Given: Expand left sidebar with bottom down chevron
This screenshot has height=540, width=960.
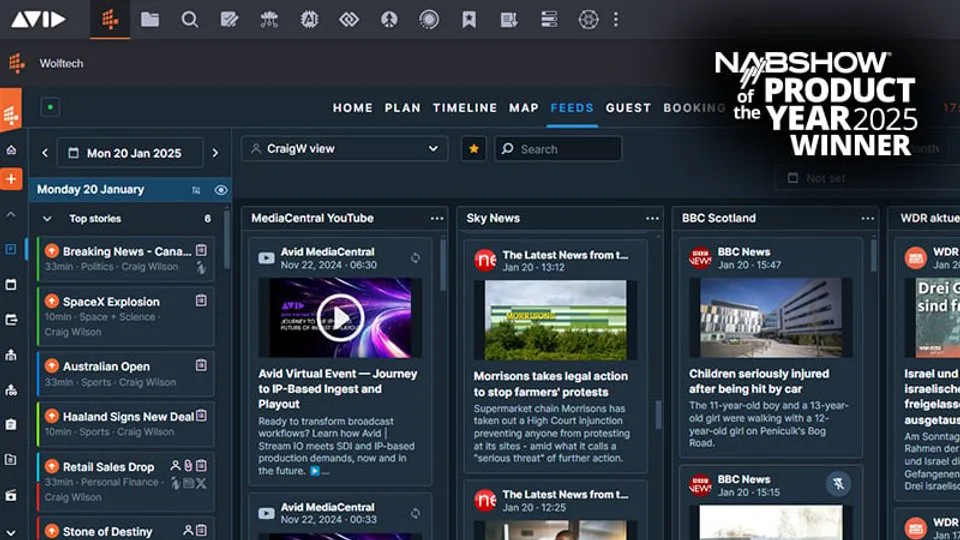Looking at the screenshot, I should pyautogui.click(x=11, y=533).
